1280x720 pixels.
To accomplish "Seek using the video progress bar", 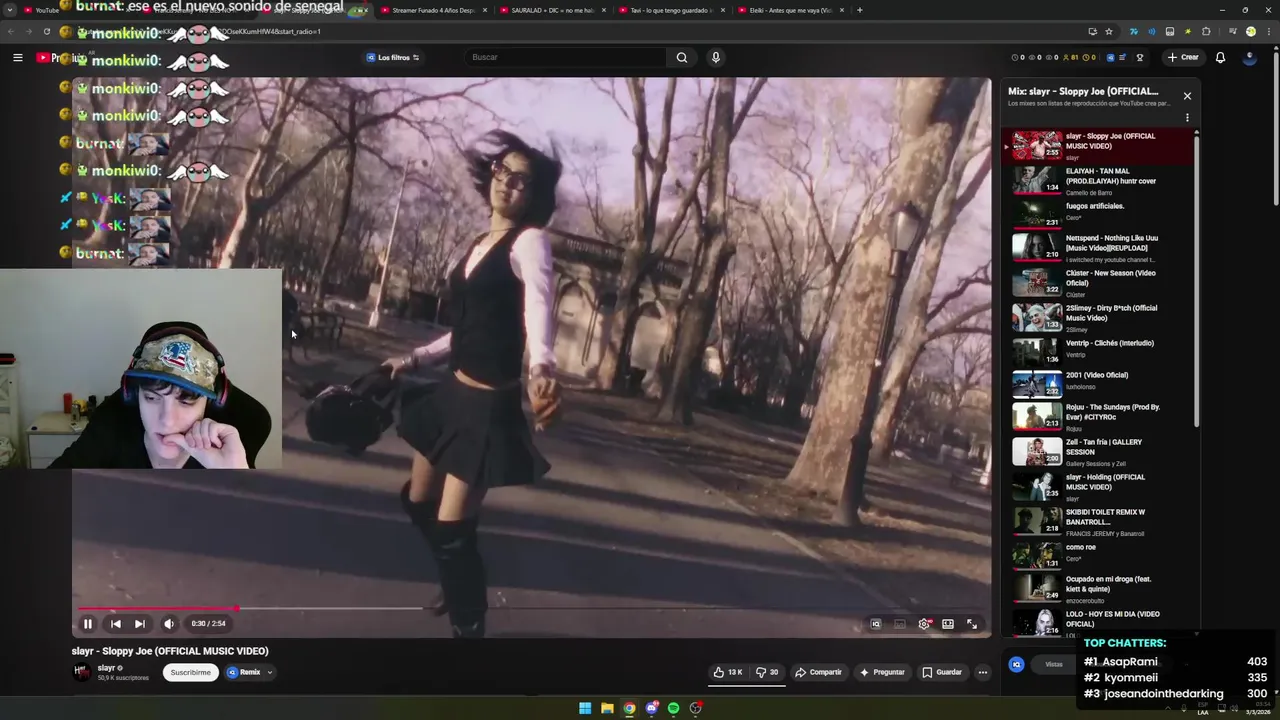I will coord(530,608).
